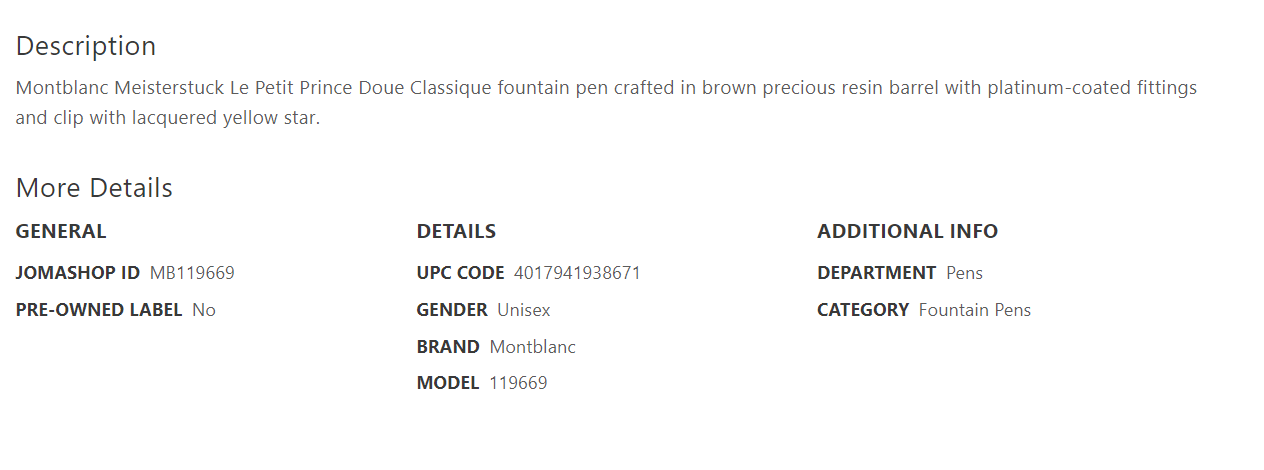Click the PRE-OWNED LABEL field name
This screenshot has width=1264, height=470.
[x=99, y=310]
